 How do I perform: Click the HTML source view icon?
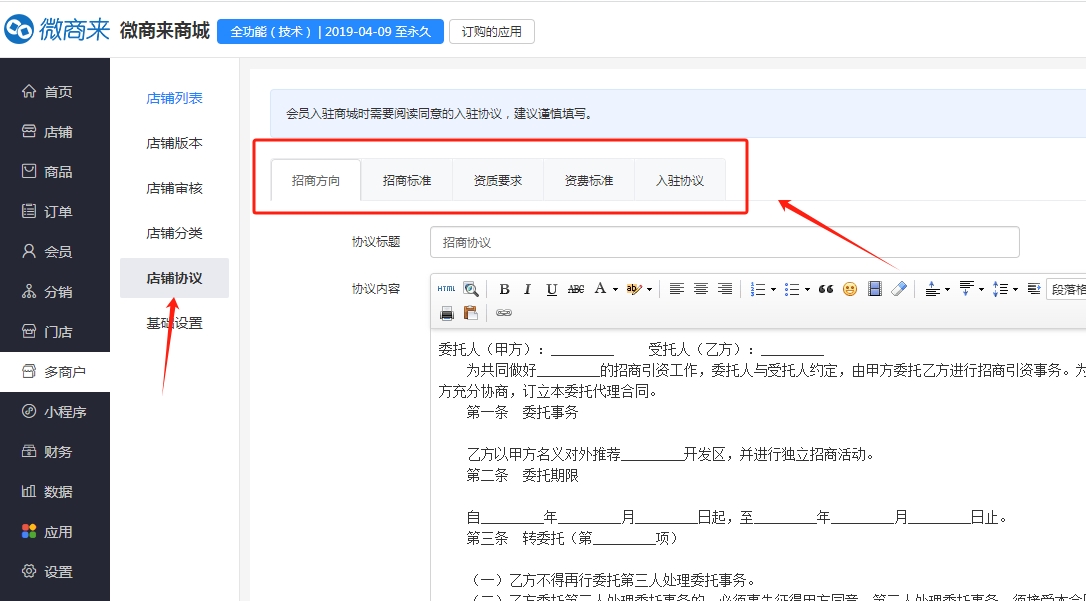446,289
